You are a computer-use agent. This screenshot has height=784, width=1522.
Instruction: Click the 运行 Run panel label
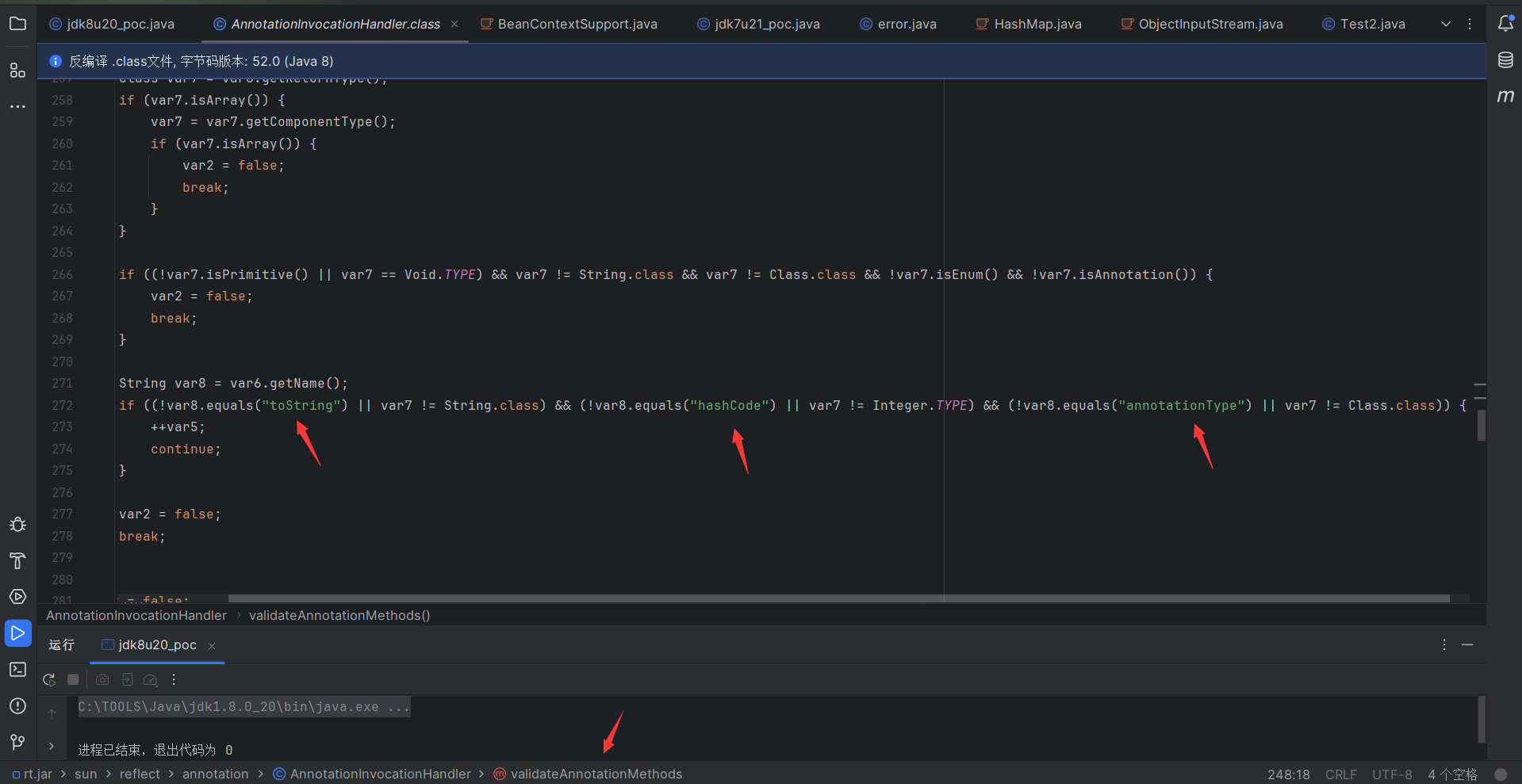[61, 645]
